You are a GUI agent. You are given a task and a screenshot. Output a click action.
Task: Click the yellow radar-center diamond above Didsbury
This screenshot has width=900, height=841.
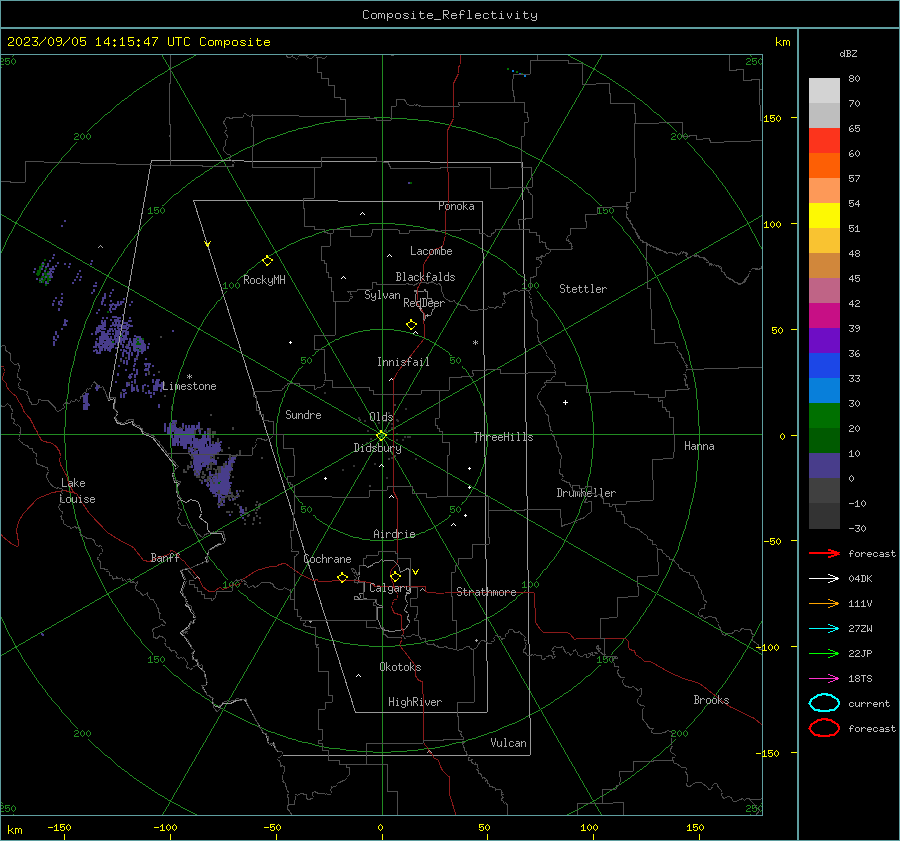coord(381,436)
